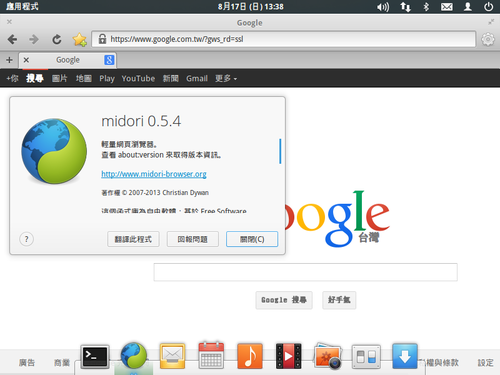Select the Google tab

coord(68,60)
